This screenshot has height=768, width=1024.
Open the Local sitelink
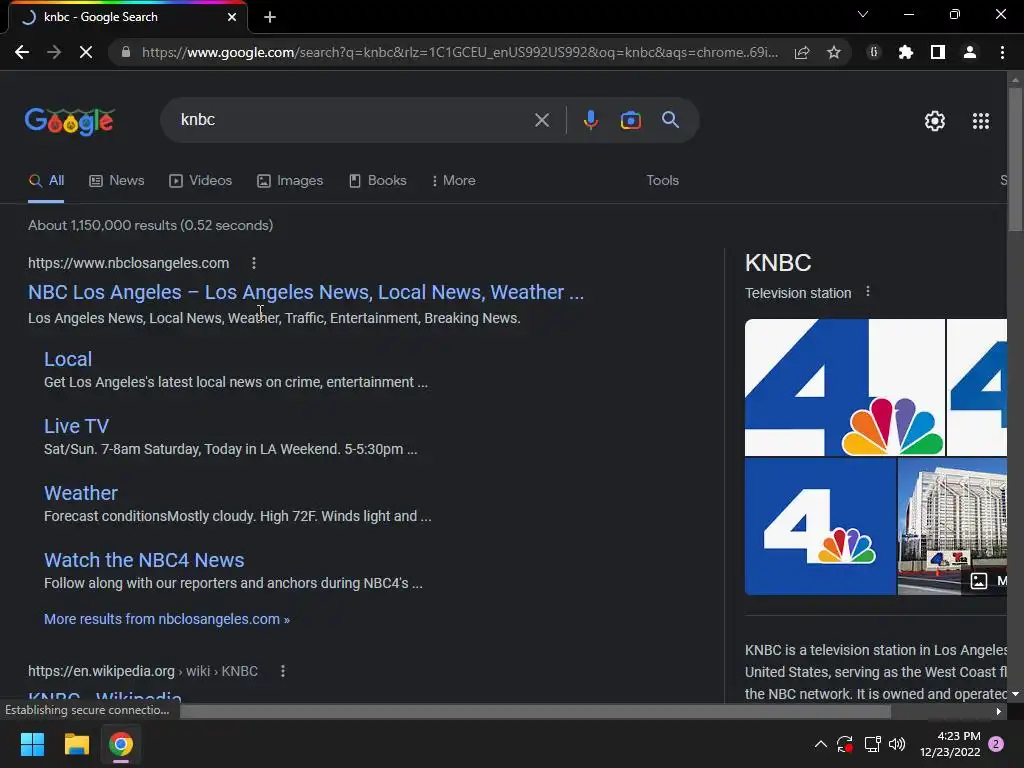pos(68,359)
